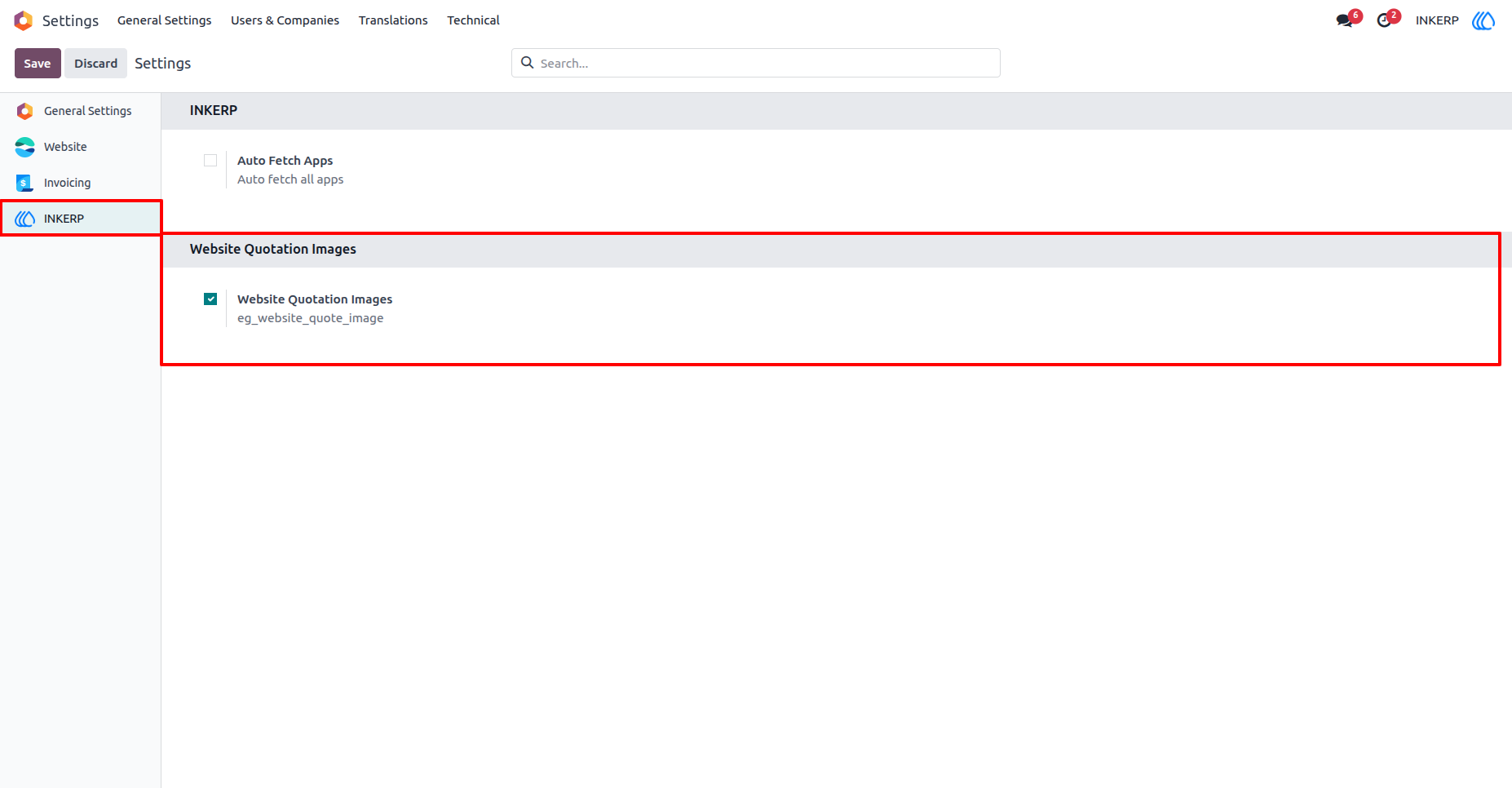1512x788 pixels.
Task: Select the General Settings sidebar tab
Action: pos(80,111)
